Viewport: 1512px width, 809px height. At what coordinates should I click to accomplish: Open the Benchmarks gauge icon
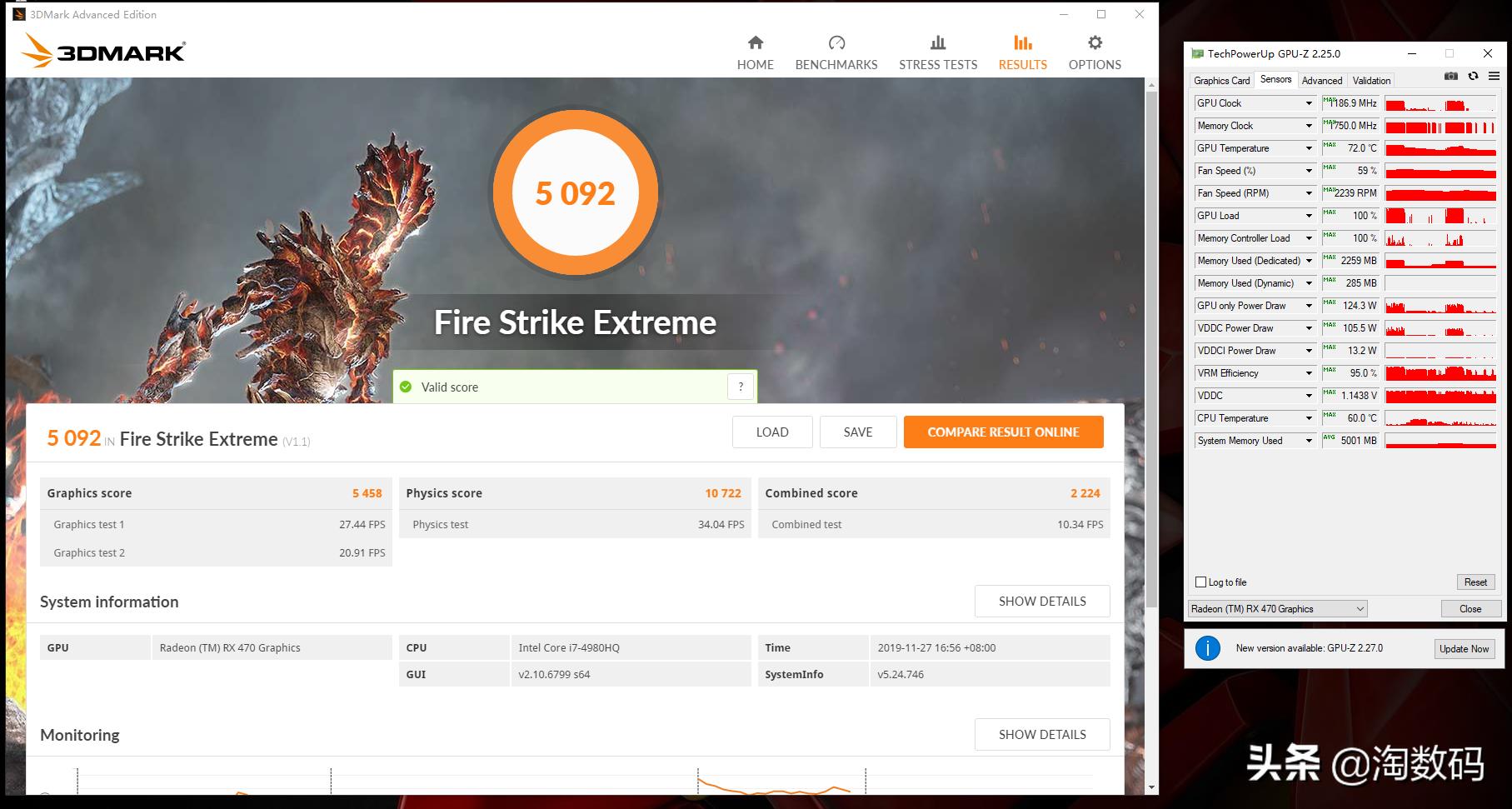[x=836, y=42]
